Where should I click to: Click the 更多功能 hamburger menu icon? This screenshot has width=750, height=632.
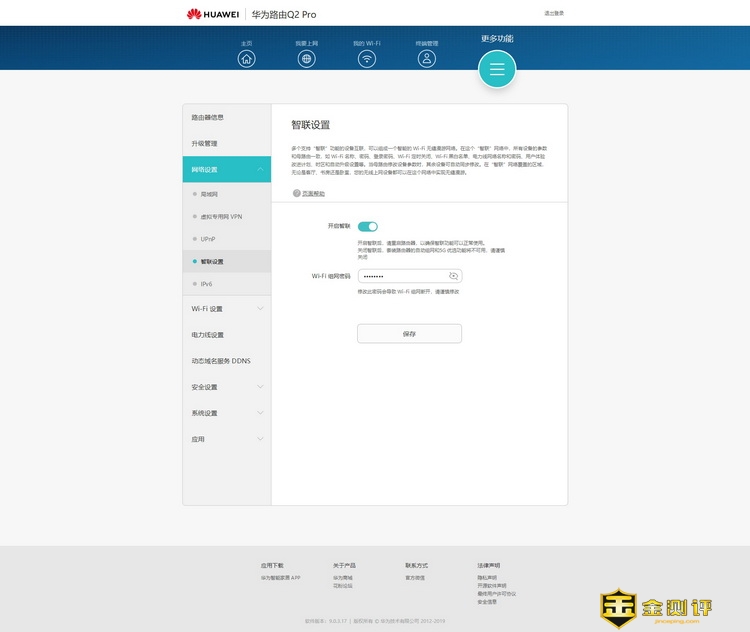click(x=497, y=69)
